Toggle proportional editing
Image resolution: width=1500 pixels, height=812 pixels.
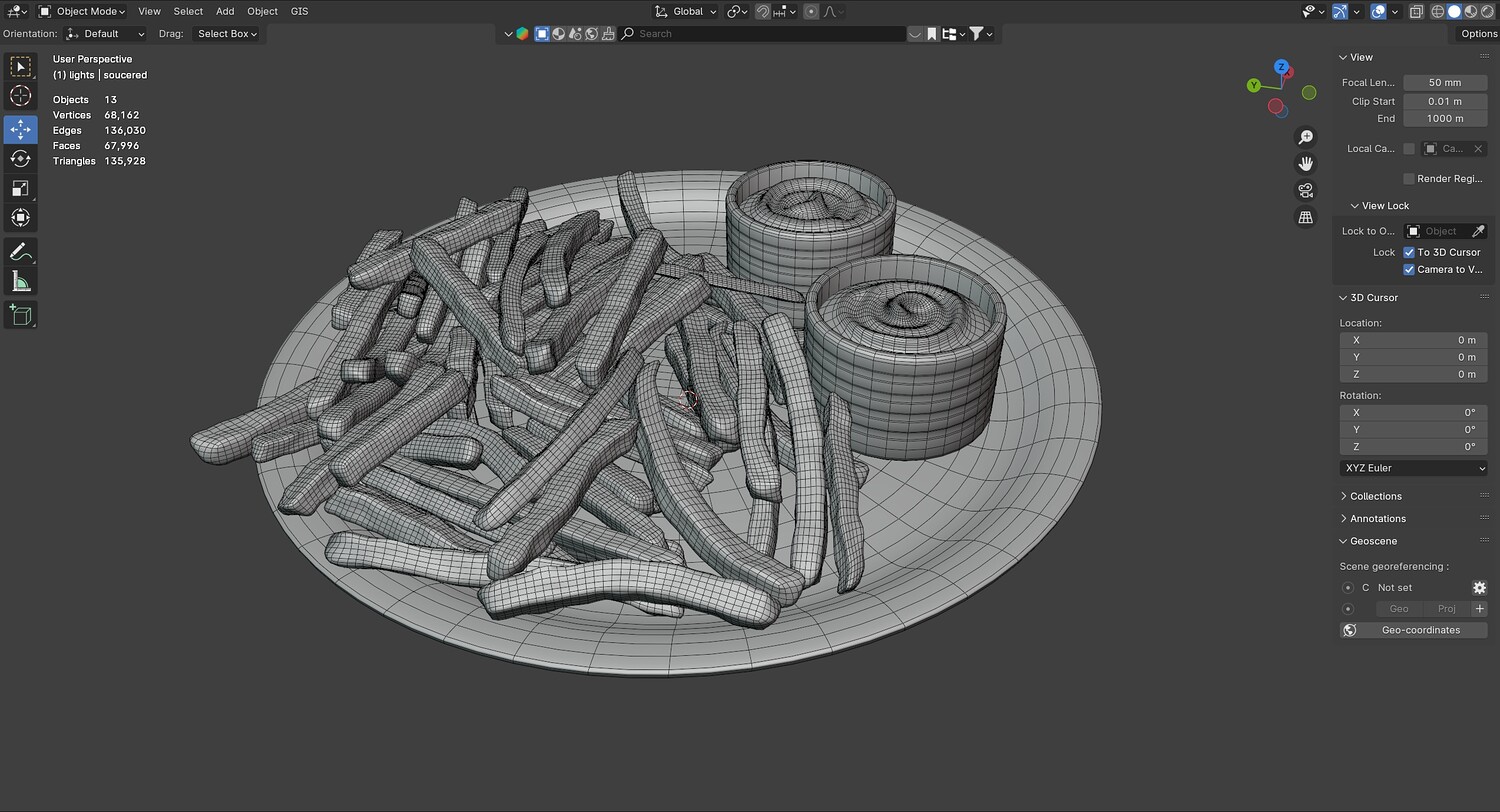[x=811, y=12]
